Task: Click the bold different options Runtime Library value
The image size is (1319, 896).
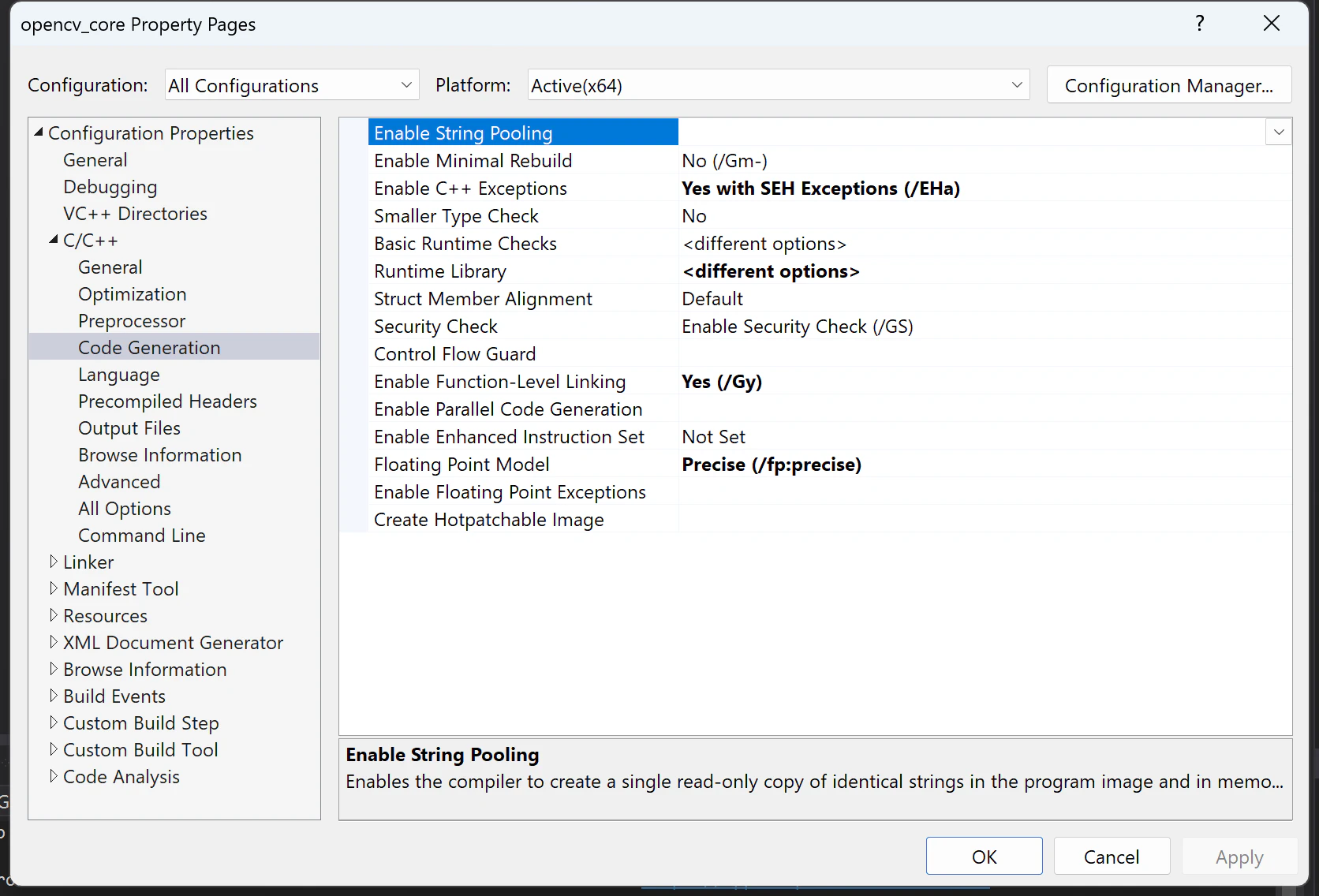Action: click(771, 271)
